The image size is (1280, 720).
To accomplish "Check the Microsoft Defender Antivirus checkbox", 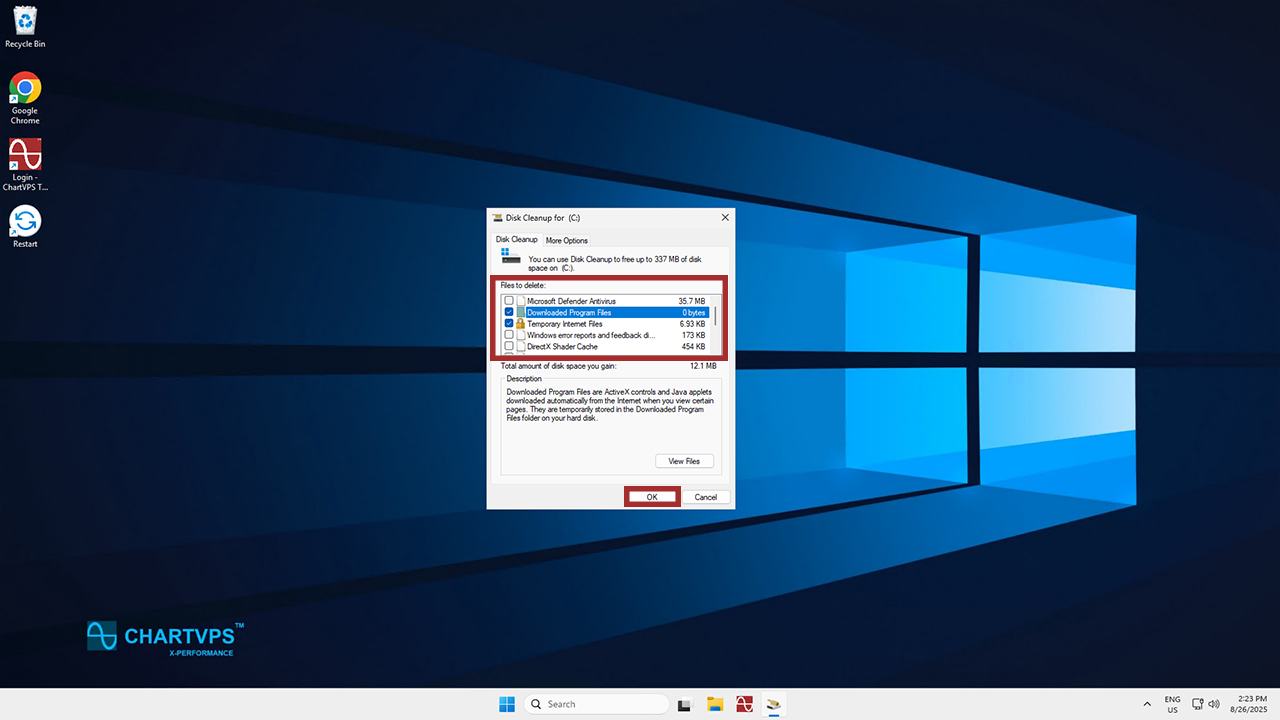I will 509,301.
